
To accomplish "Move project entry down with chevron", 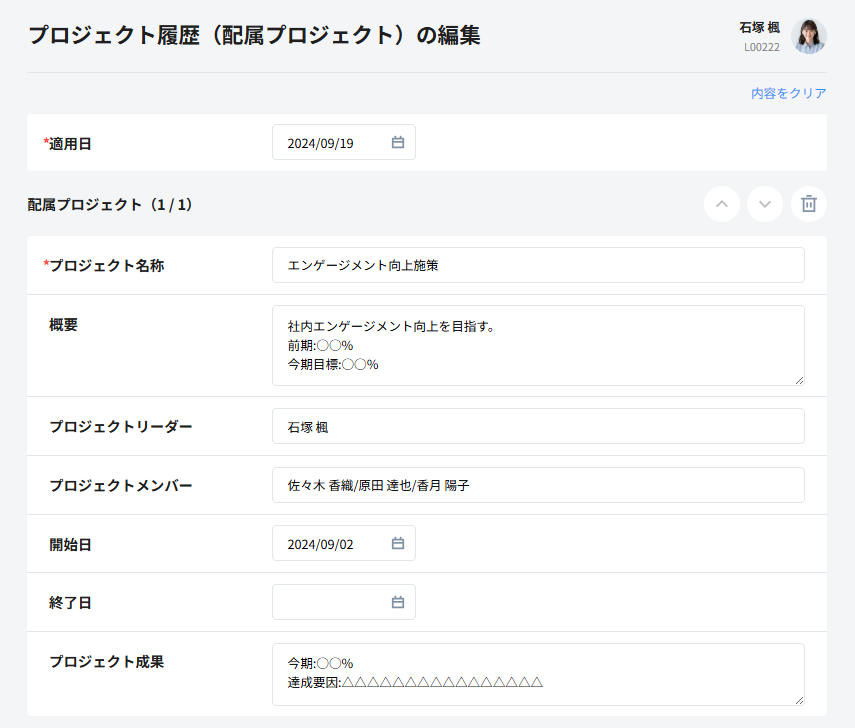I will pyautogui.click(x=765, y=204).
